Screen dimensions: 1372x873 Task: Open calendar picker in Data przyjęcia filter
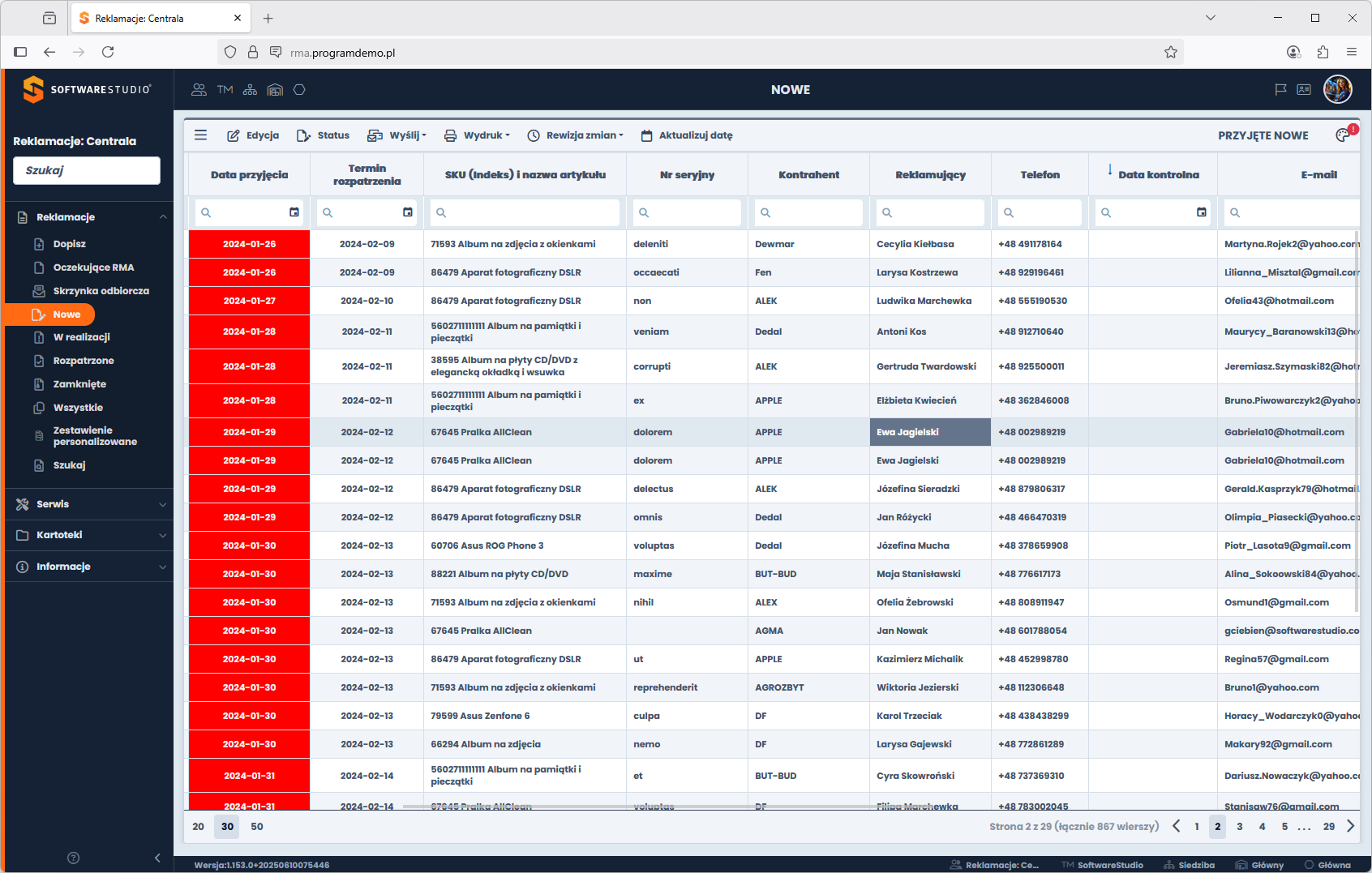(294, 212)
